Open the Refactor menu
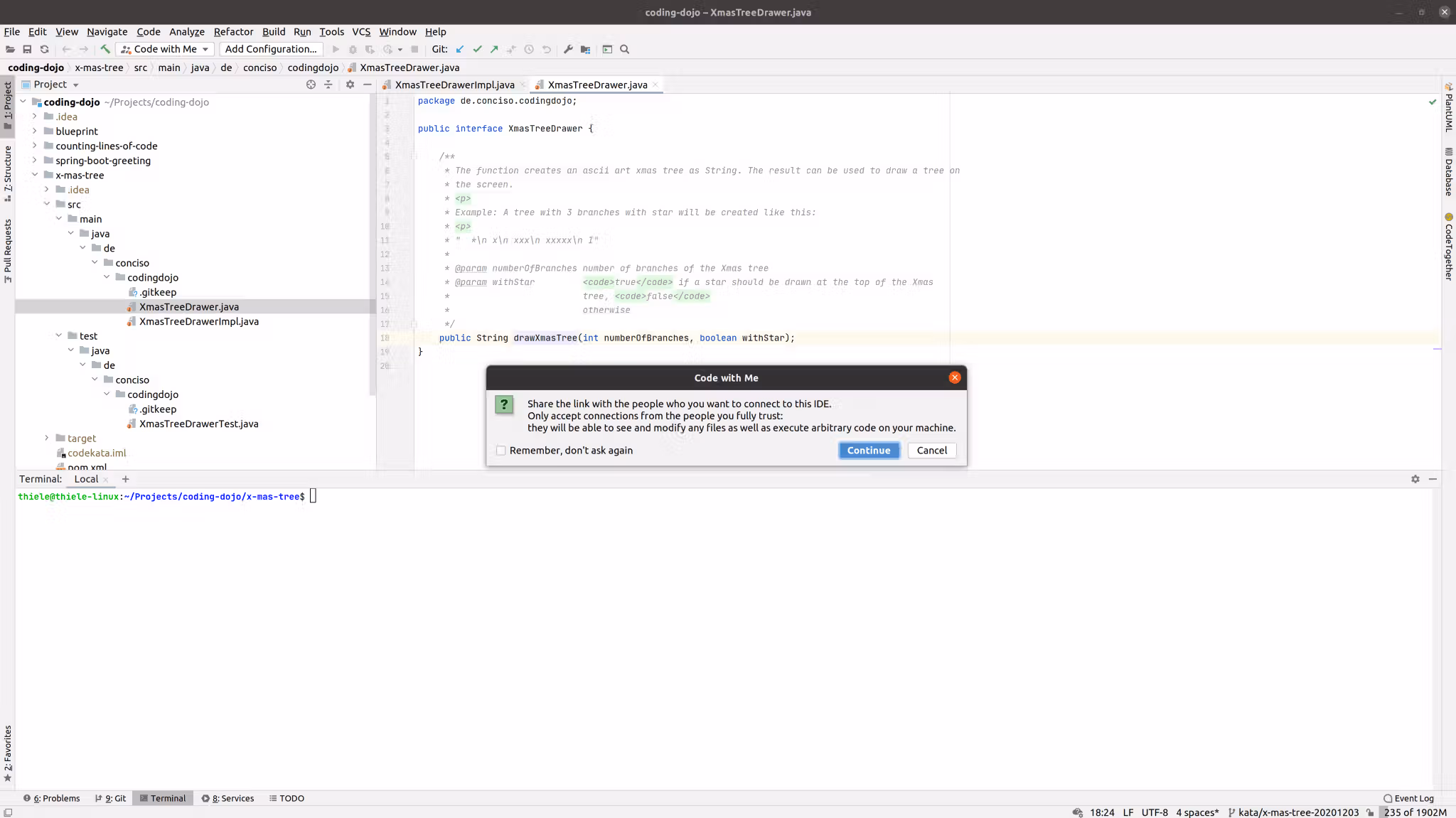Image resolution: width=1456 pixels, height=818 pixels. pyautogui.click(x=233, y=31)
